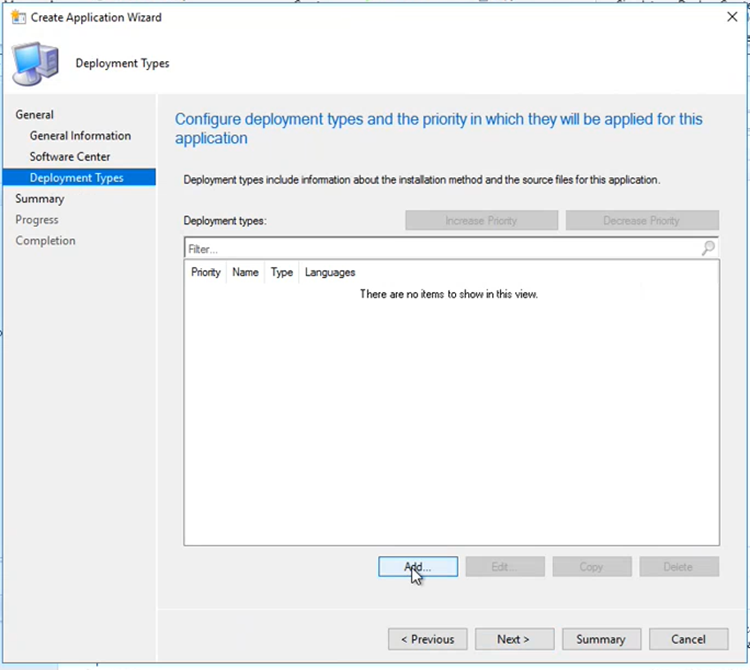The image size is (750, 670).
Task: Sort by the Name column header
Action: click(245, 272)
